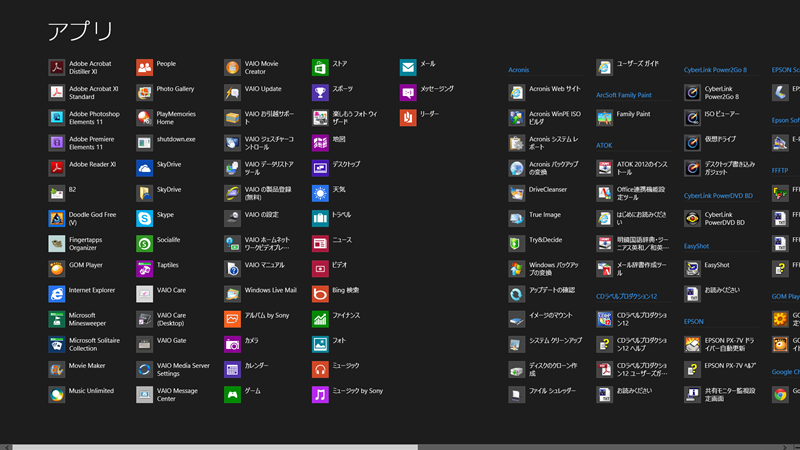The height and width of the screenshot is (450, 800).
Task: Open the ストア (Store) icon
Action: point(320,67)
